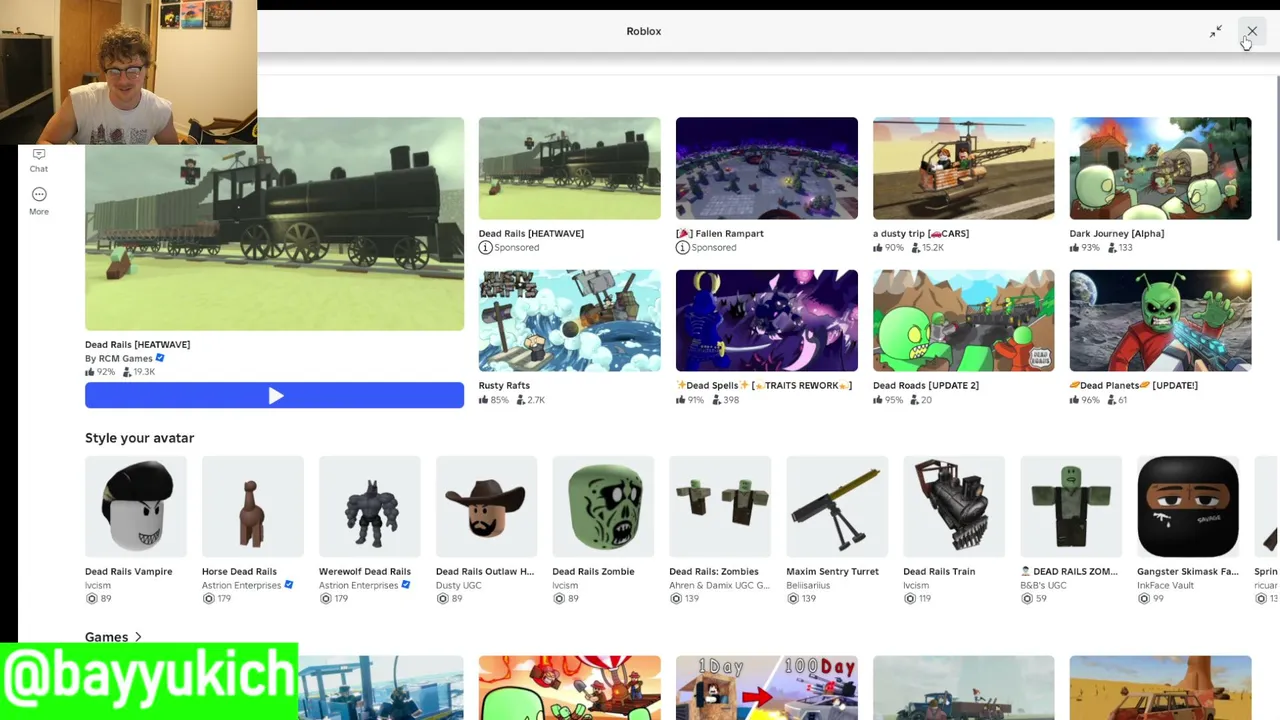The width and height of the screenshot is (1280, 720).
Task: Open the Dark Journey [Alpha] thumbnail
Action: [1160, 168]
